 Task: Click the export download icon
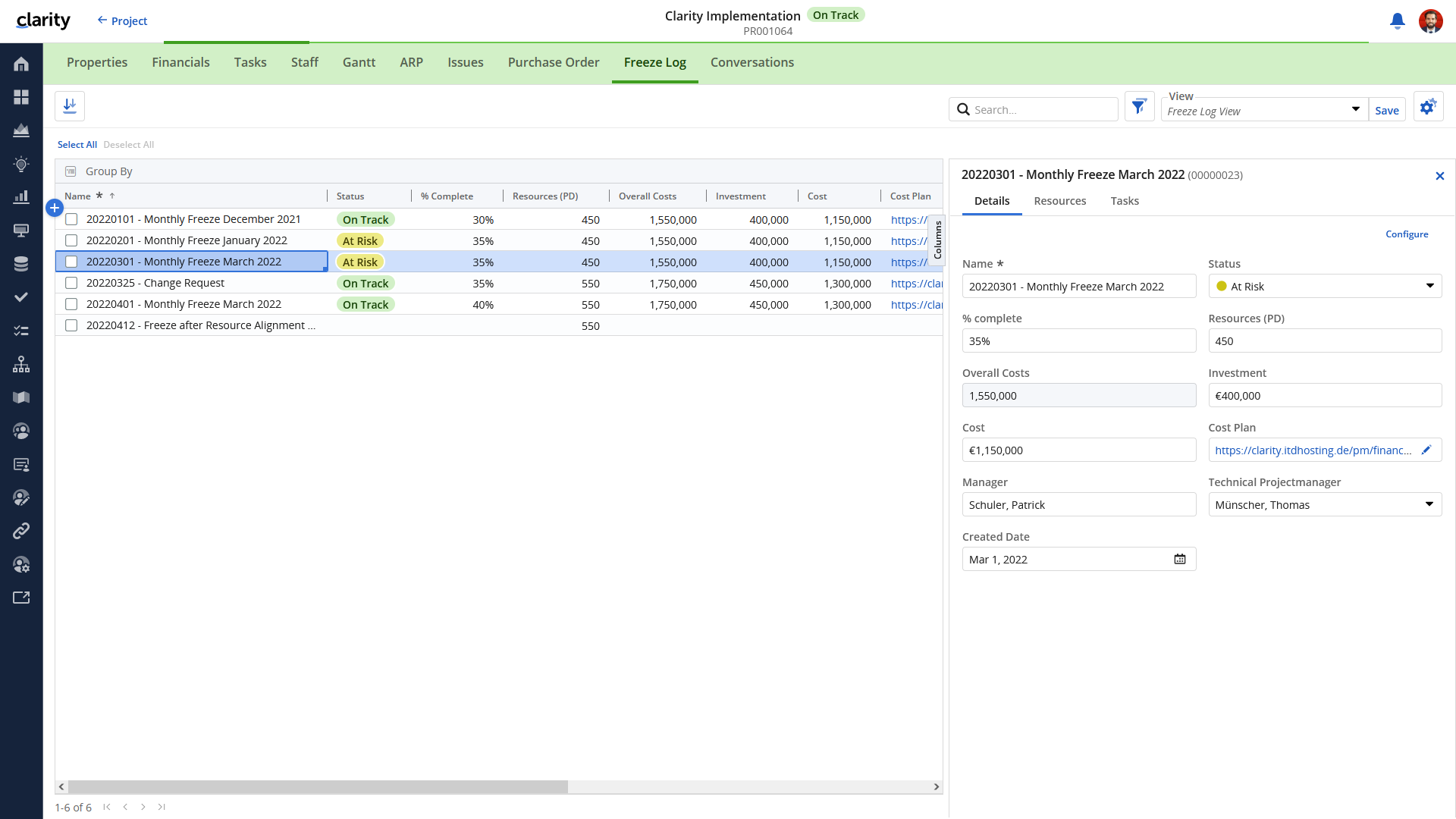point(70,106)
